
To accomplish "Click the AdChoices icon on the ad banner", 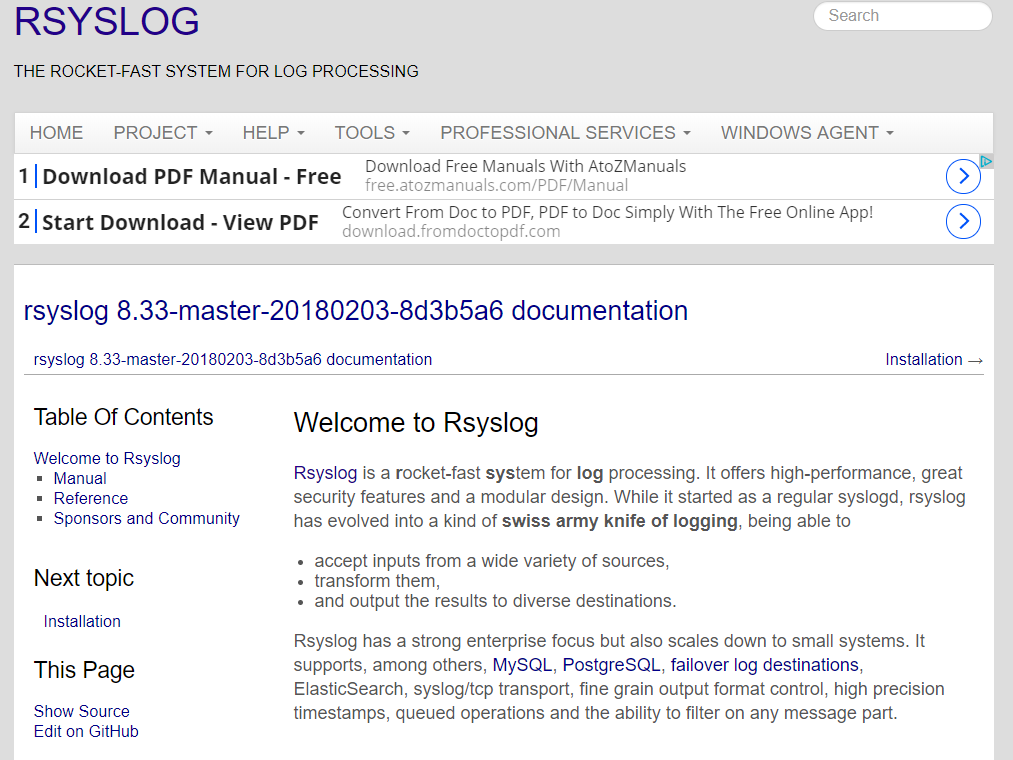I will (986, 161).
